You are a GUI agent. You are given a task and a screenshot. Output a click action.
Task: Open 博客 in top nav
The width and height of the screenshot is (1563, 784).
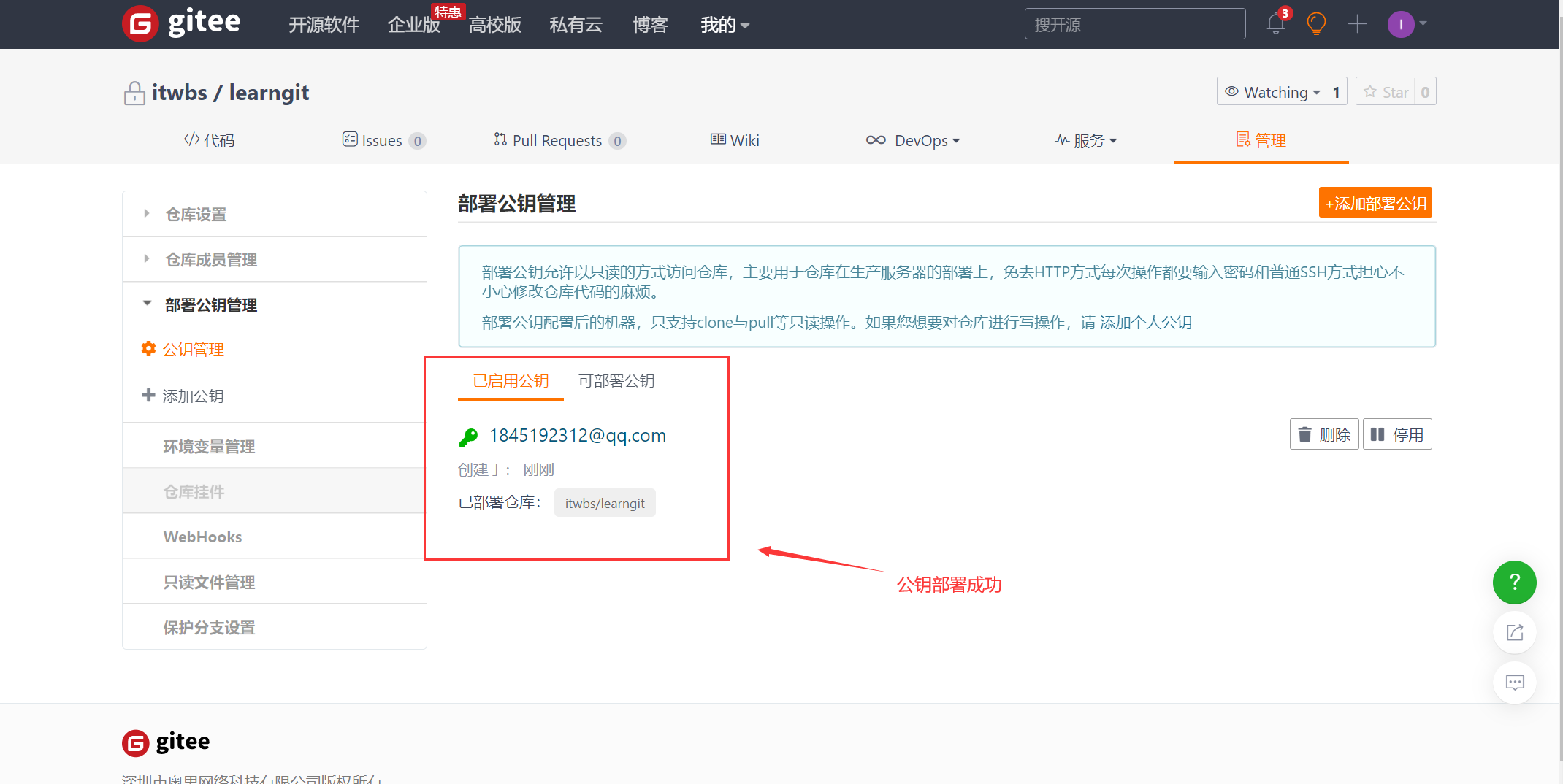click(x=650, y=25)
